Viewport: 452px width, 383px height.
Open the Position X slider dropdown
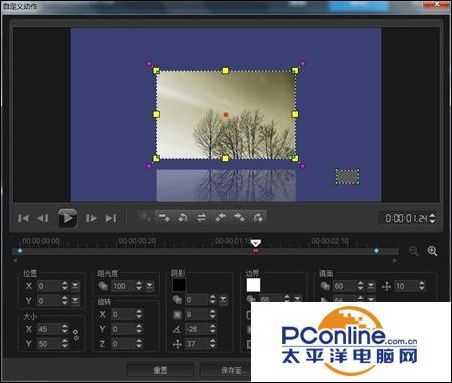[75, 286]
